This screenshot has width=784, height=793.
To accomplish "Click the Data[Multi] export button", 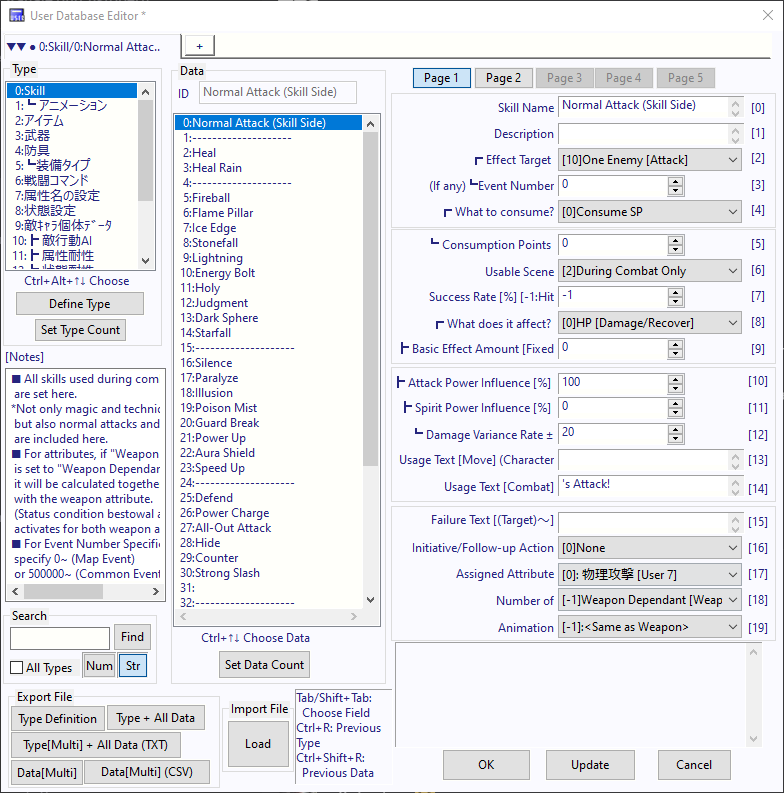I will 47,772.
